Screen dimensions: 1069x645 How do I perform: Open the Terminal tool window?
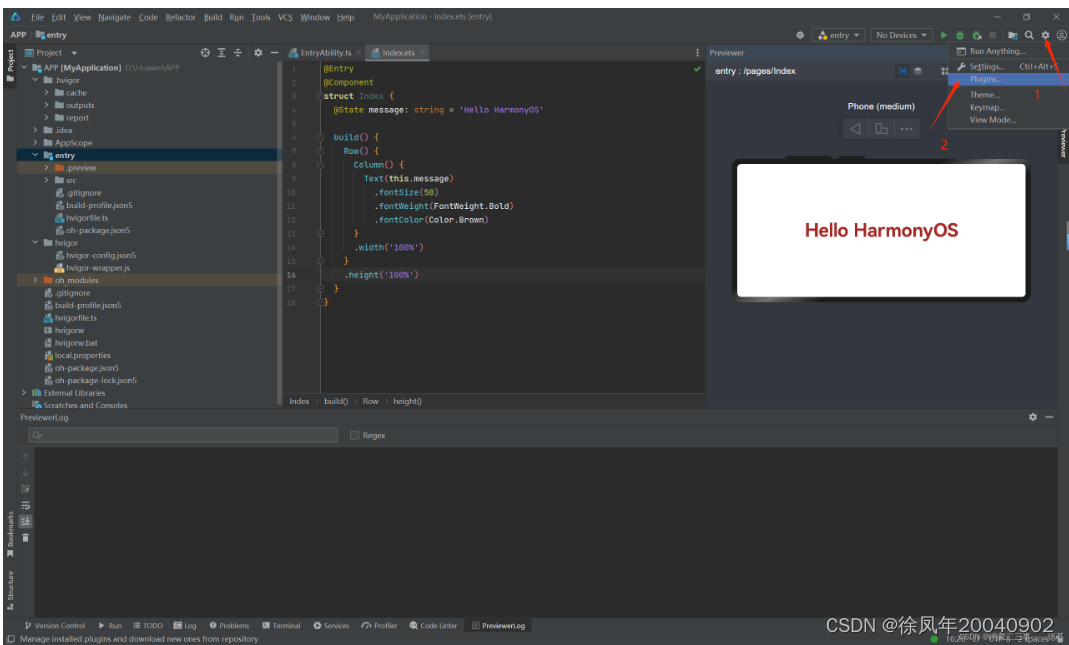[x=281, y=625]
